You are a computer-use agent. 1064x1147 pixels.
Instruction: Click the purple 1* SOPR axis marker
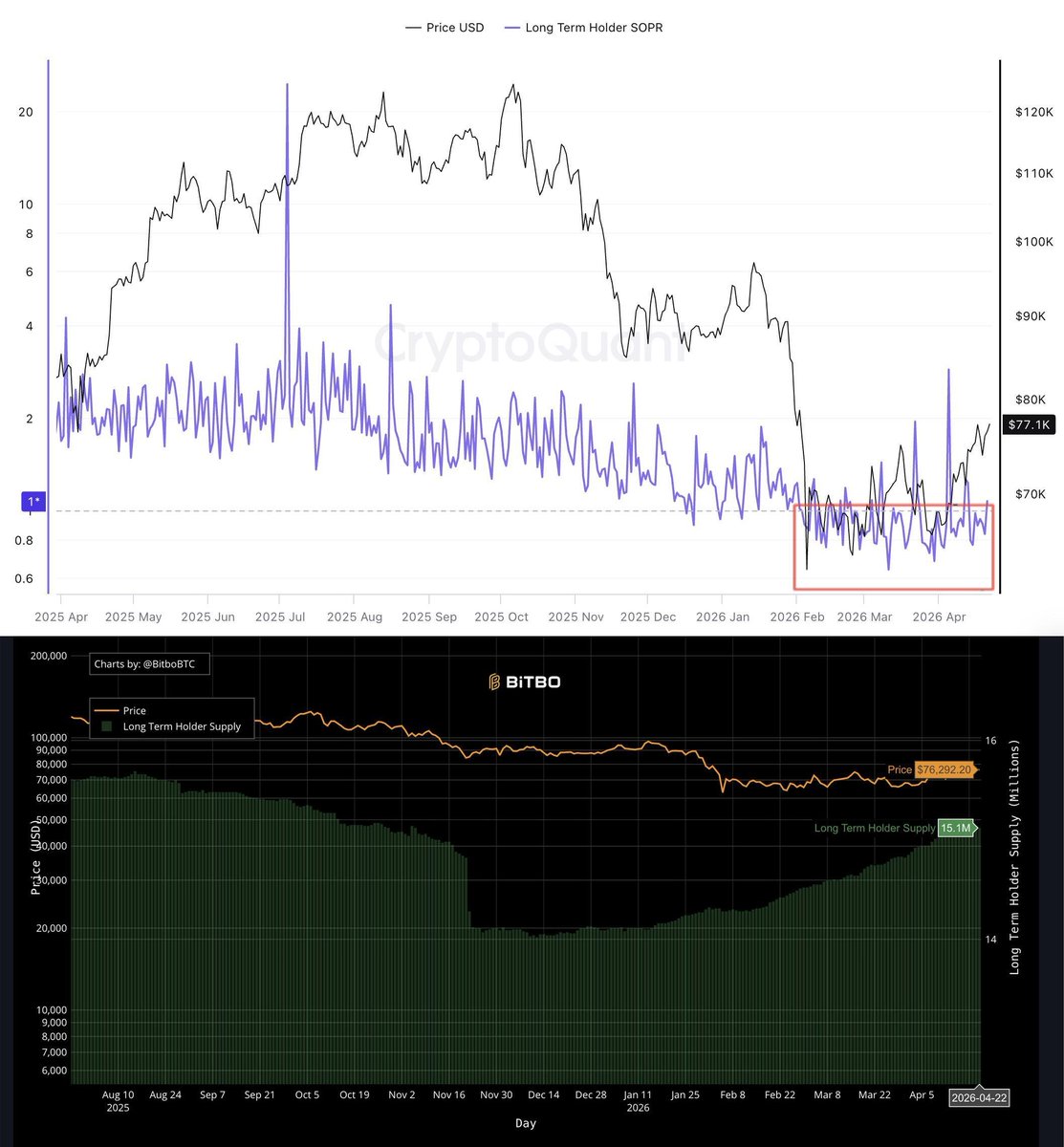(x=33, y=502)
